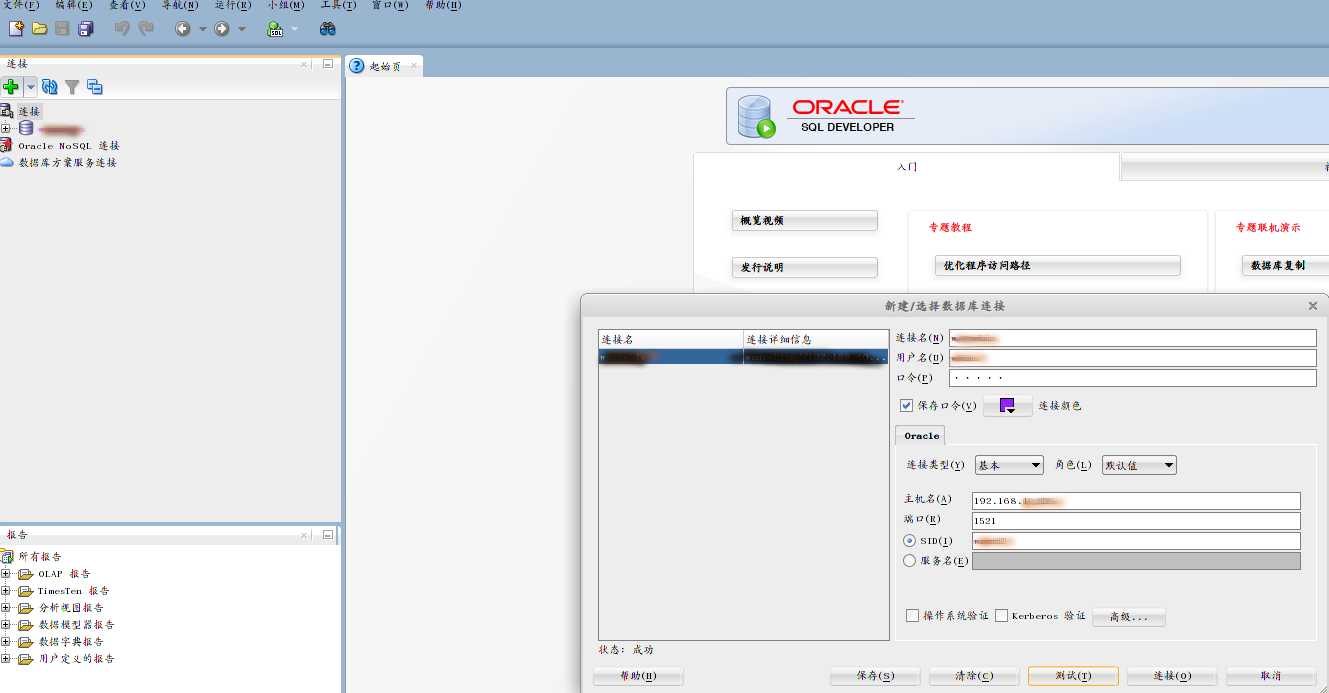Enable the 操作系统验证 checkbox
Viewport: 1329px width, 693px height.
click(x=912, y=616)
